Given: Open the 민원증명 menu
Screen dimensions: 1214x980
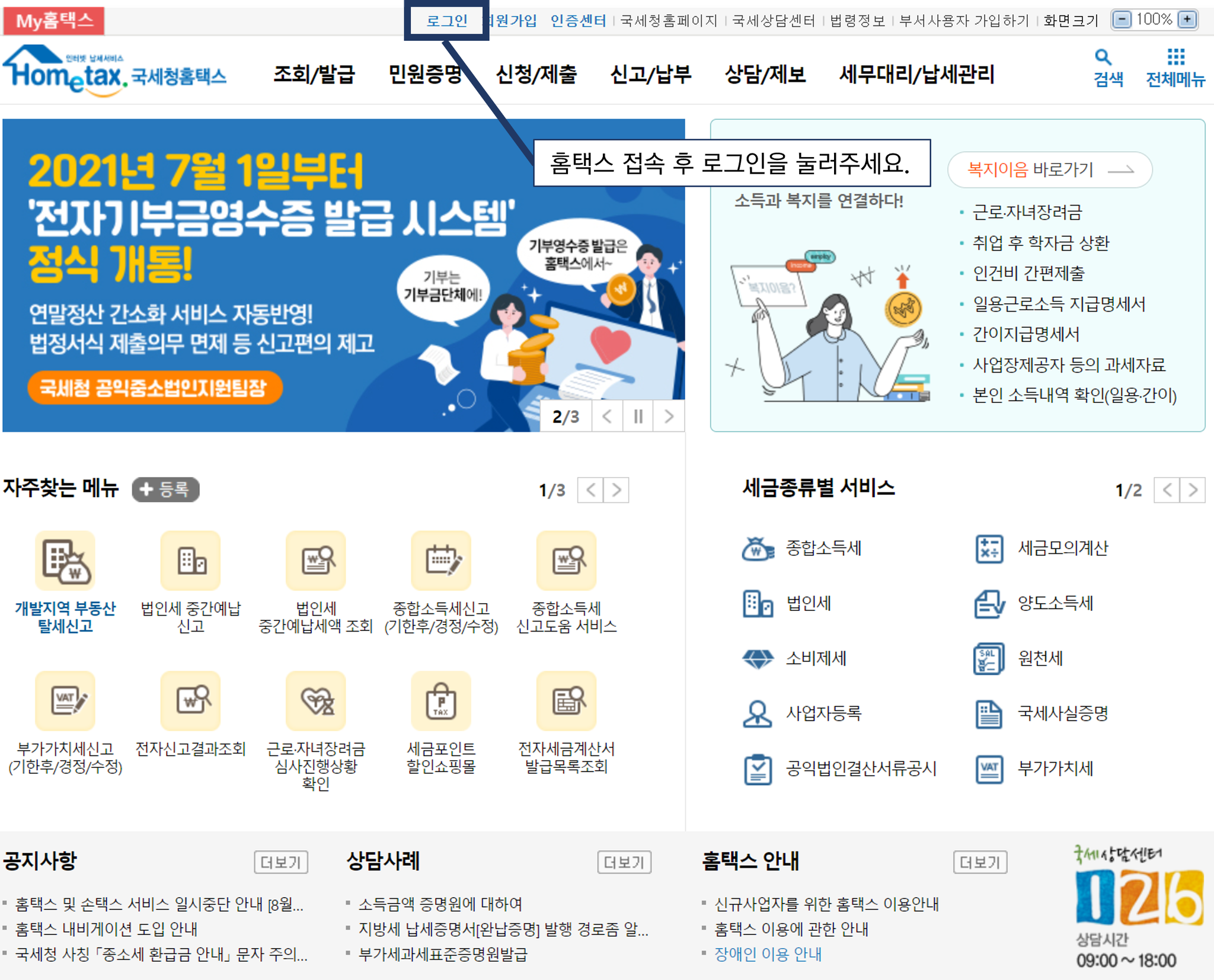Looking at the screenshot, I should (x=425, y=75).
